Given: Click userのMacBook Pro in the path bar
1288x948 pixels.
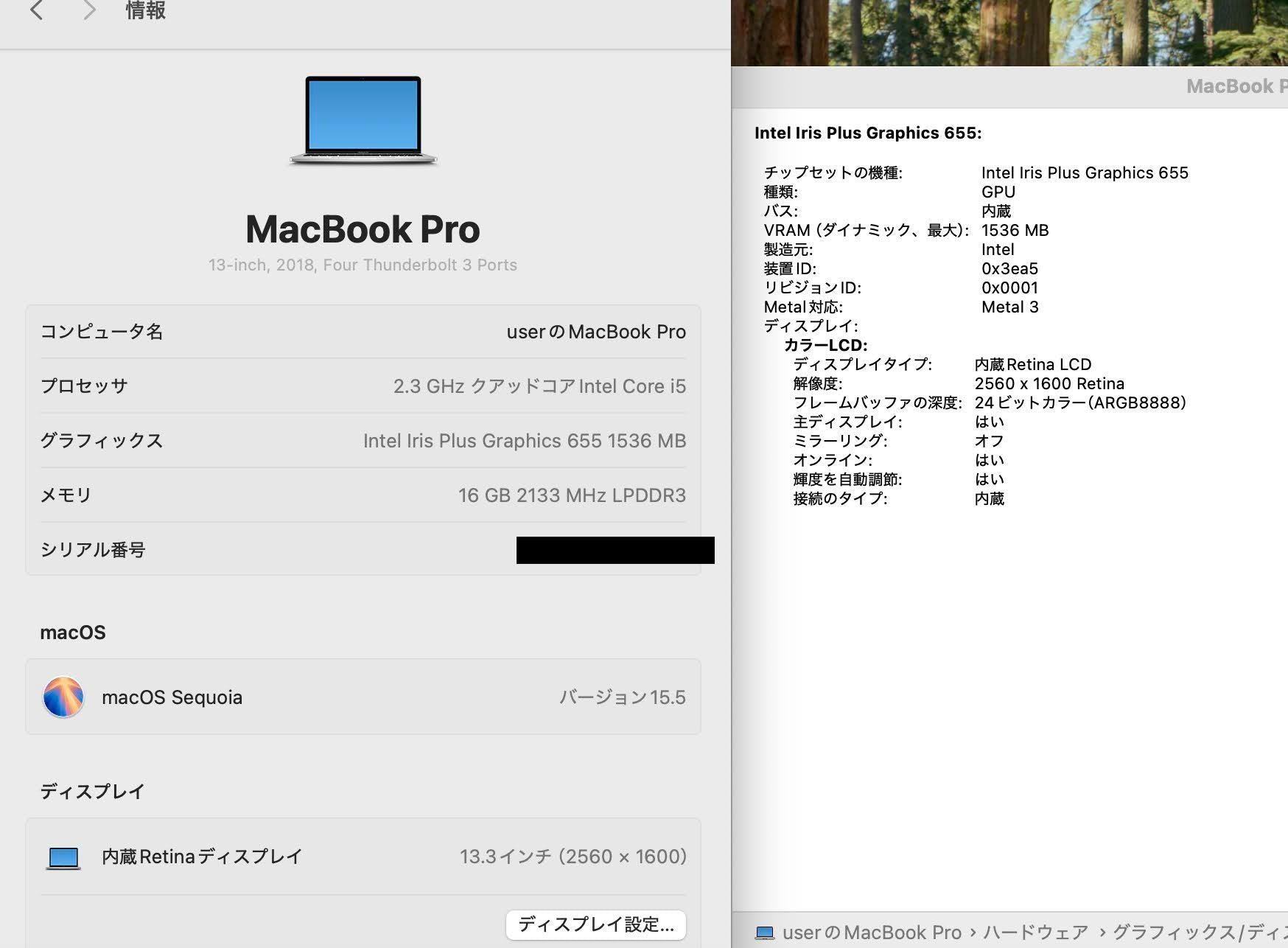Looking at the screenshot, I should pos(871,933).
